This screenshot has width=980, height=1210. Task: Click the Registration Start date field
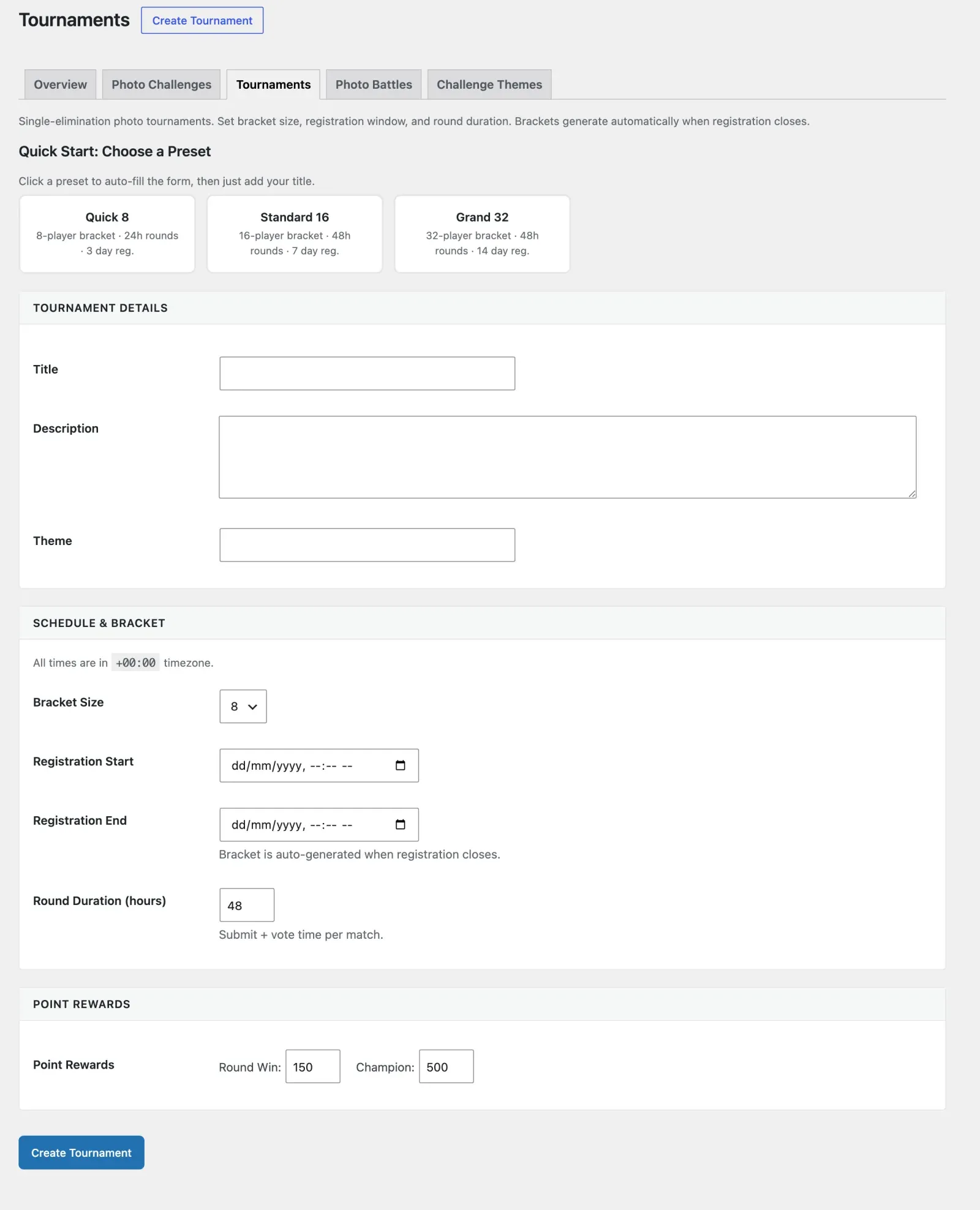point(319,765)
